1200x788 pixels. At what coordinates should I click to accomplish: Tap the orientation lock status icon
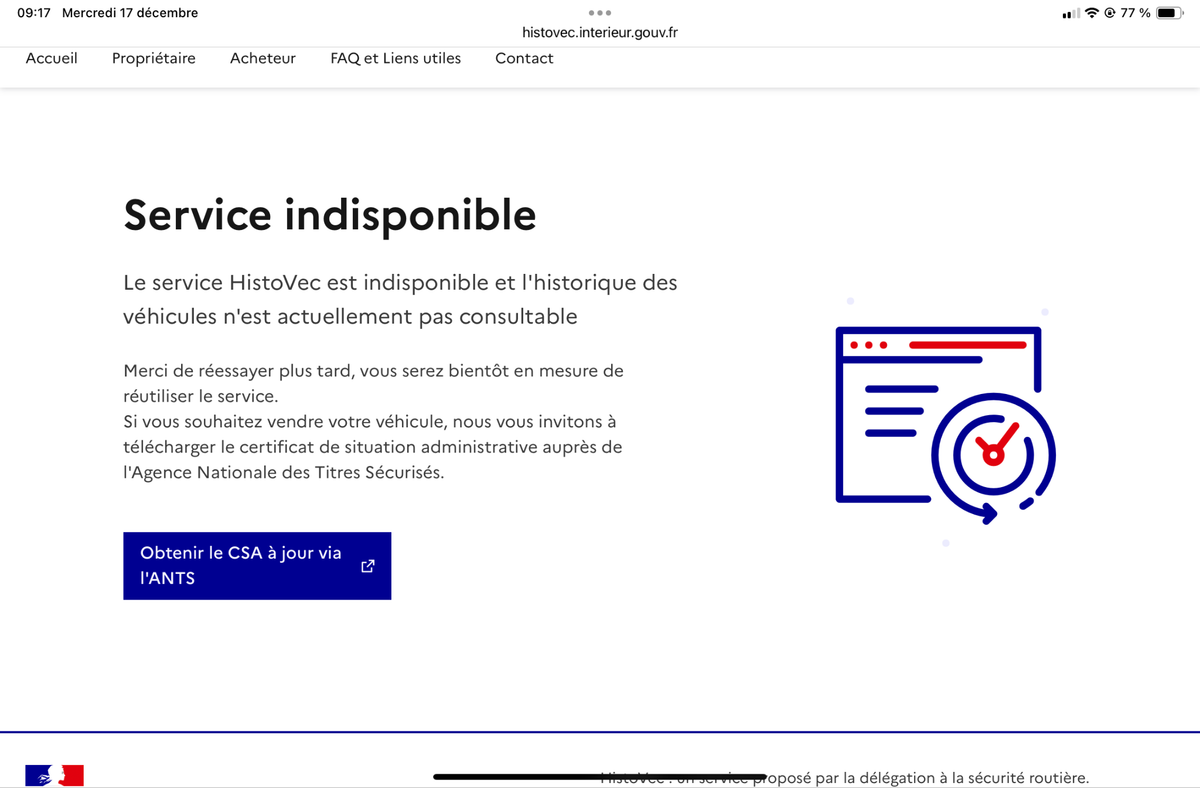tap(1110, 13)
